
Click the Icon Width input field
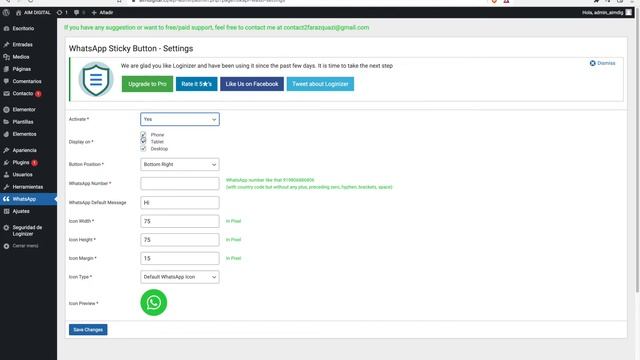click(180, 221)
